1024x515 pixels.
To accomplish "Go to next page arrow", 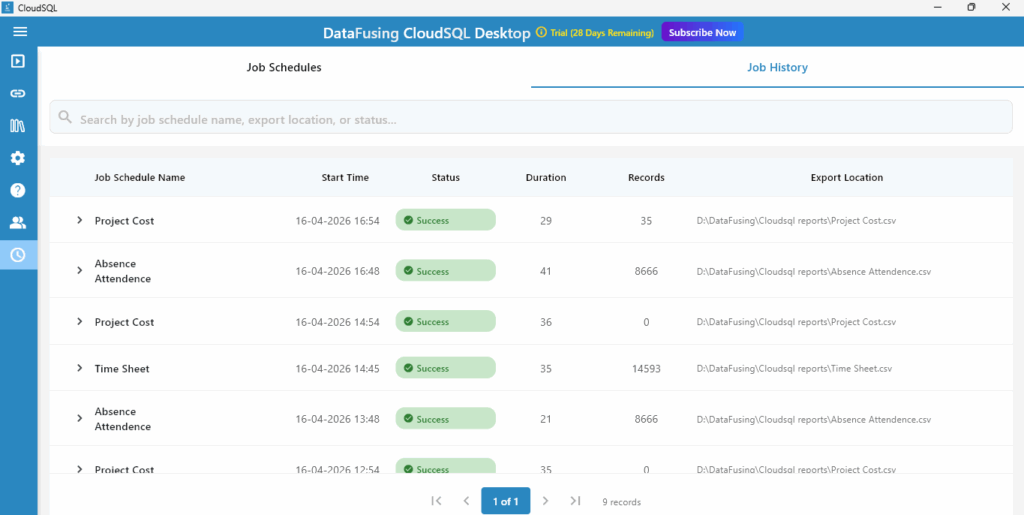I will (x=545, y=501).
